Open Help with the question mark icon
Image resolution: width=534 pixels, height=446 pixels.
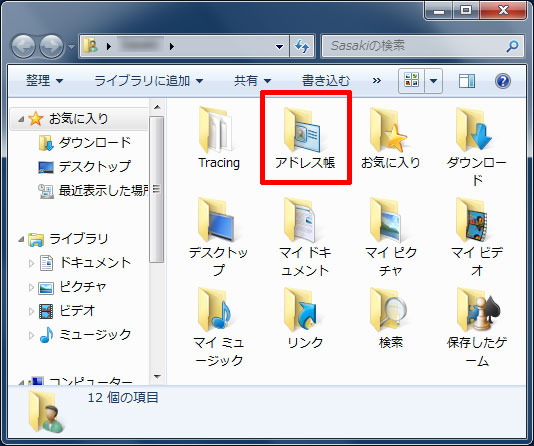click(503, 81)
